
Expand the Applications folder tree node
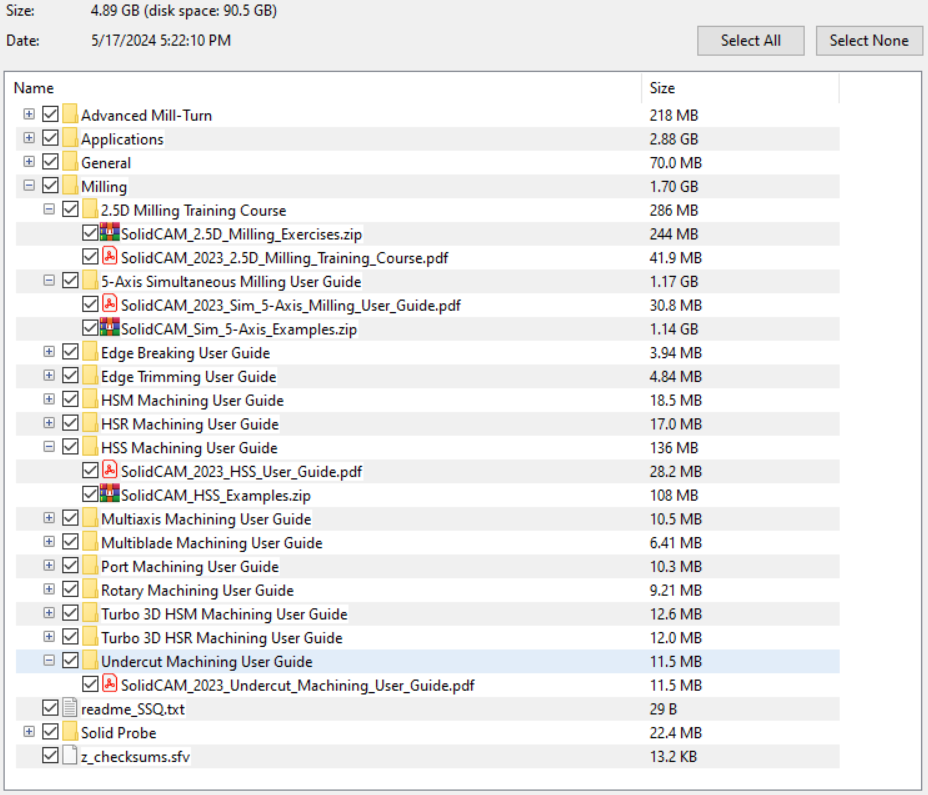point(29,138)
